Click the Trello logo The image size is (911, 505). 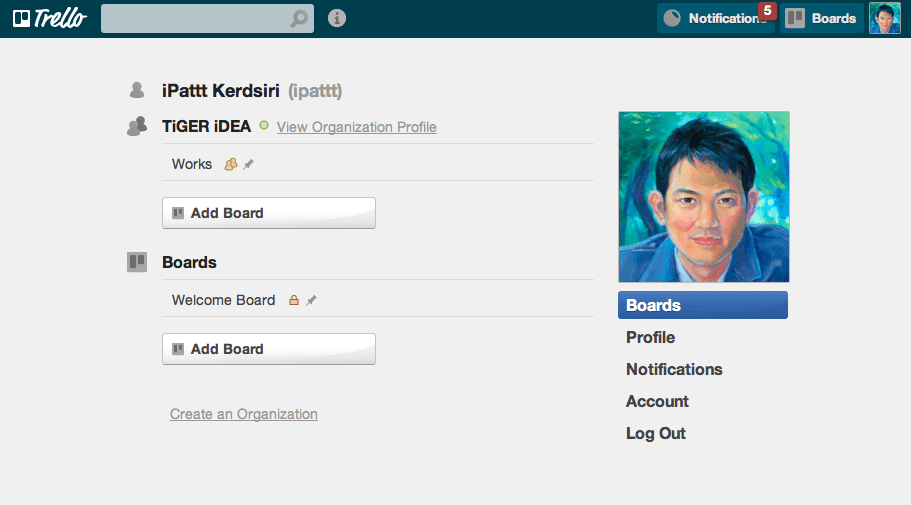50,19
